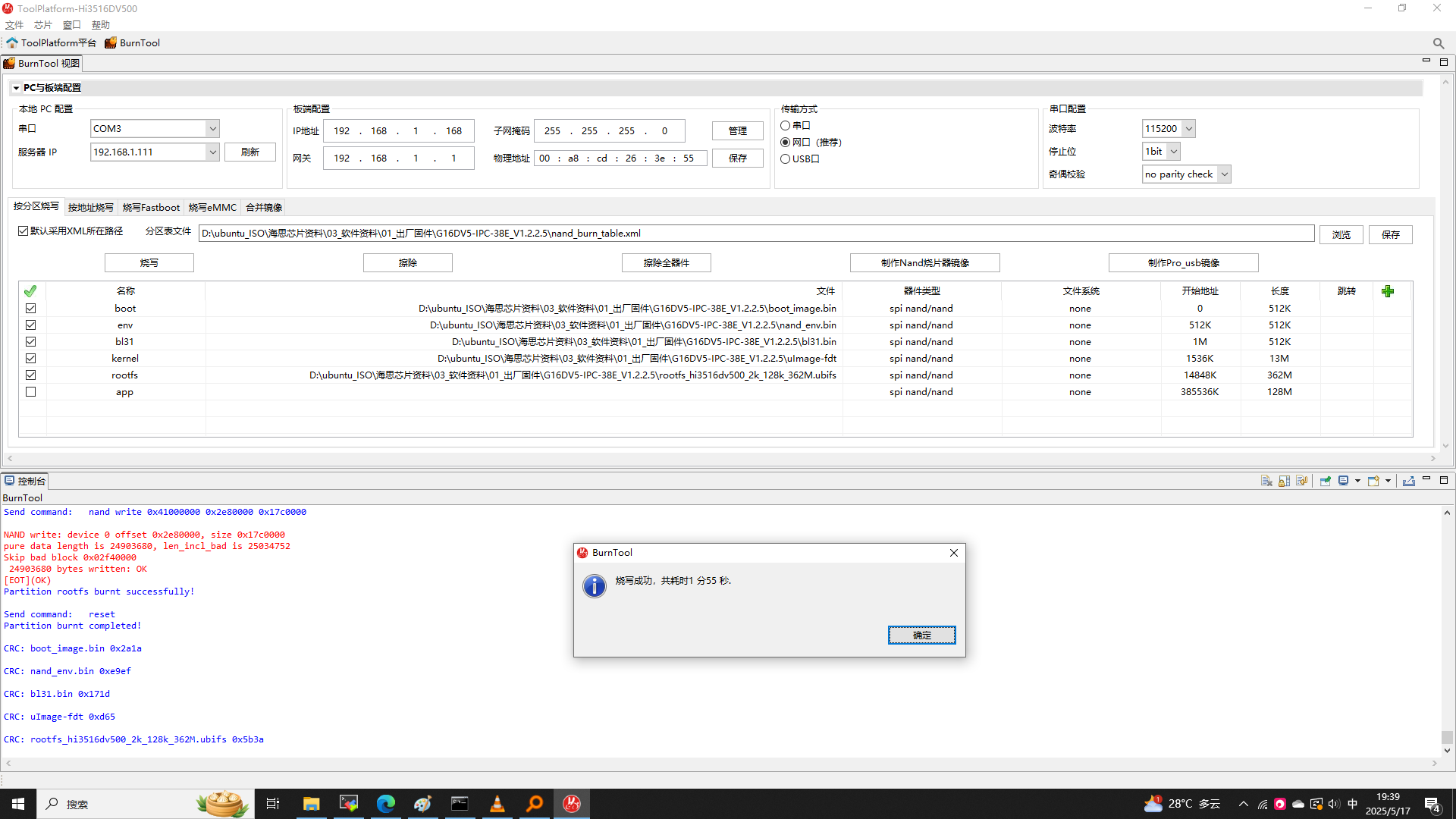Click the Pin Console icon

tap(1325, 481)
